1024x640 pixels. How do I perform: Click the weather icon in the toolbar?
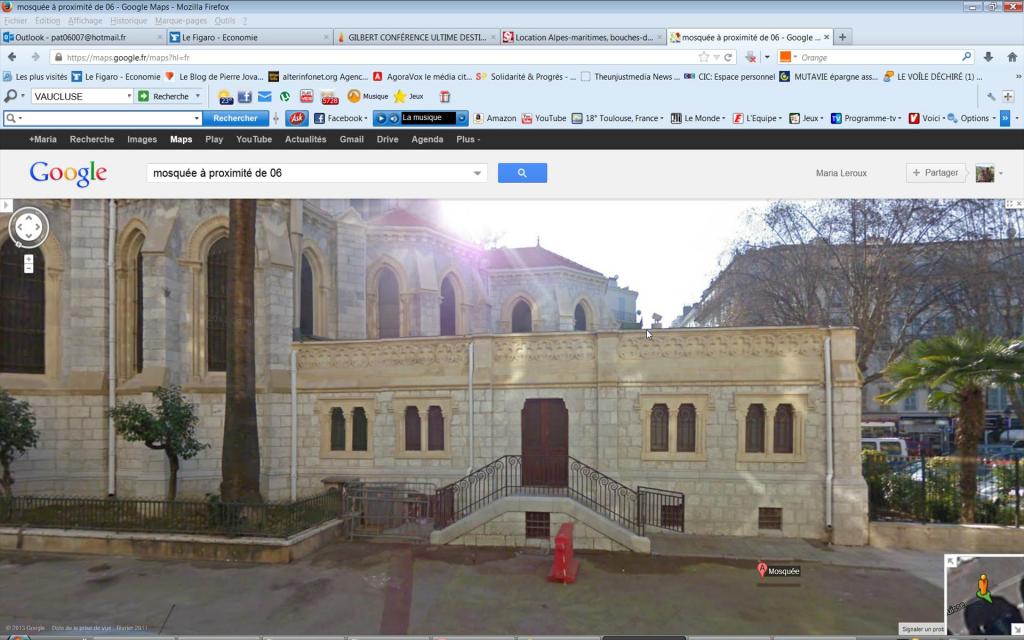pyautogui.click(x=225, y=97)
